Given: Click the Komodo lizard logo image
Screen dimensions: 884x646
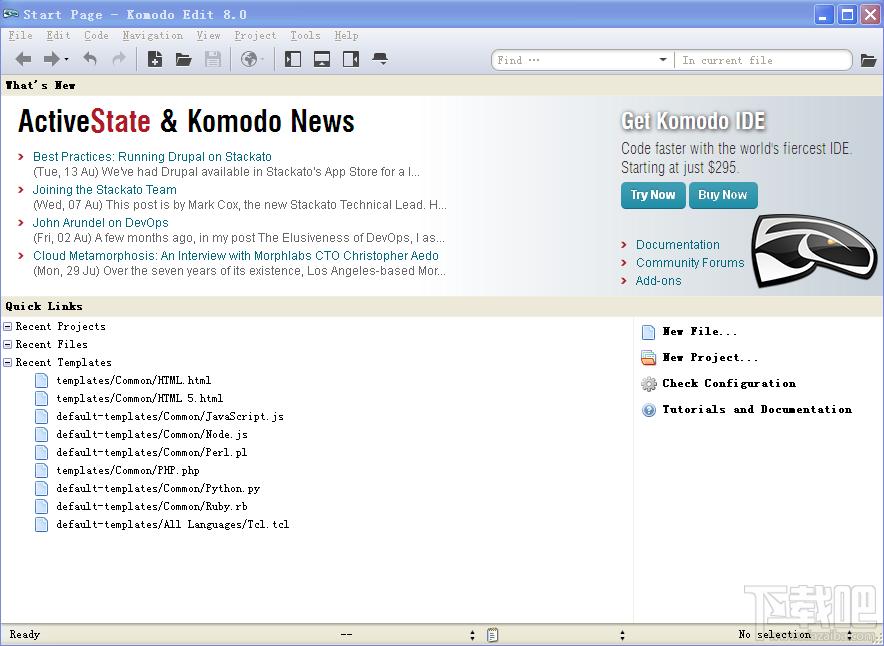Looking at the screenshot, I should click(x=814, y=251).
